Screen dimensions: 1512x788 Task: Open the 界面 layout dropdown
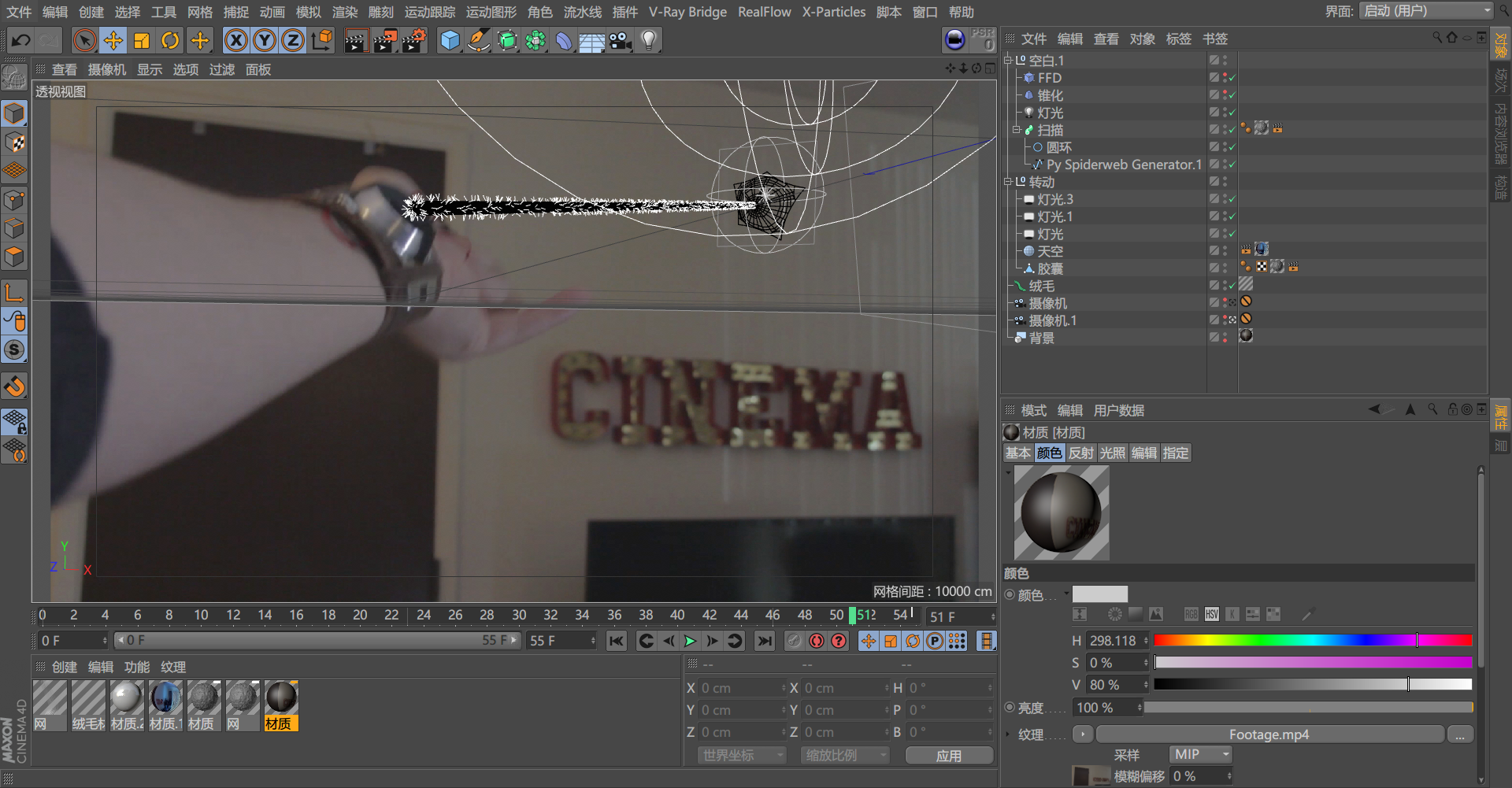pyautogui.click(x=1425, y=11)
